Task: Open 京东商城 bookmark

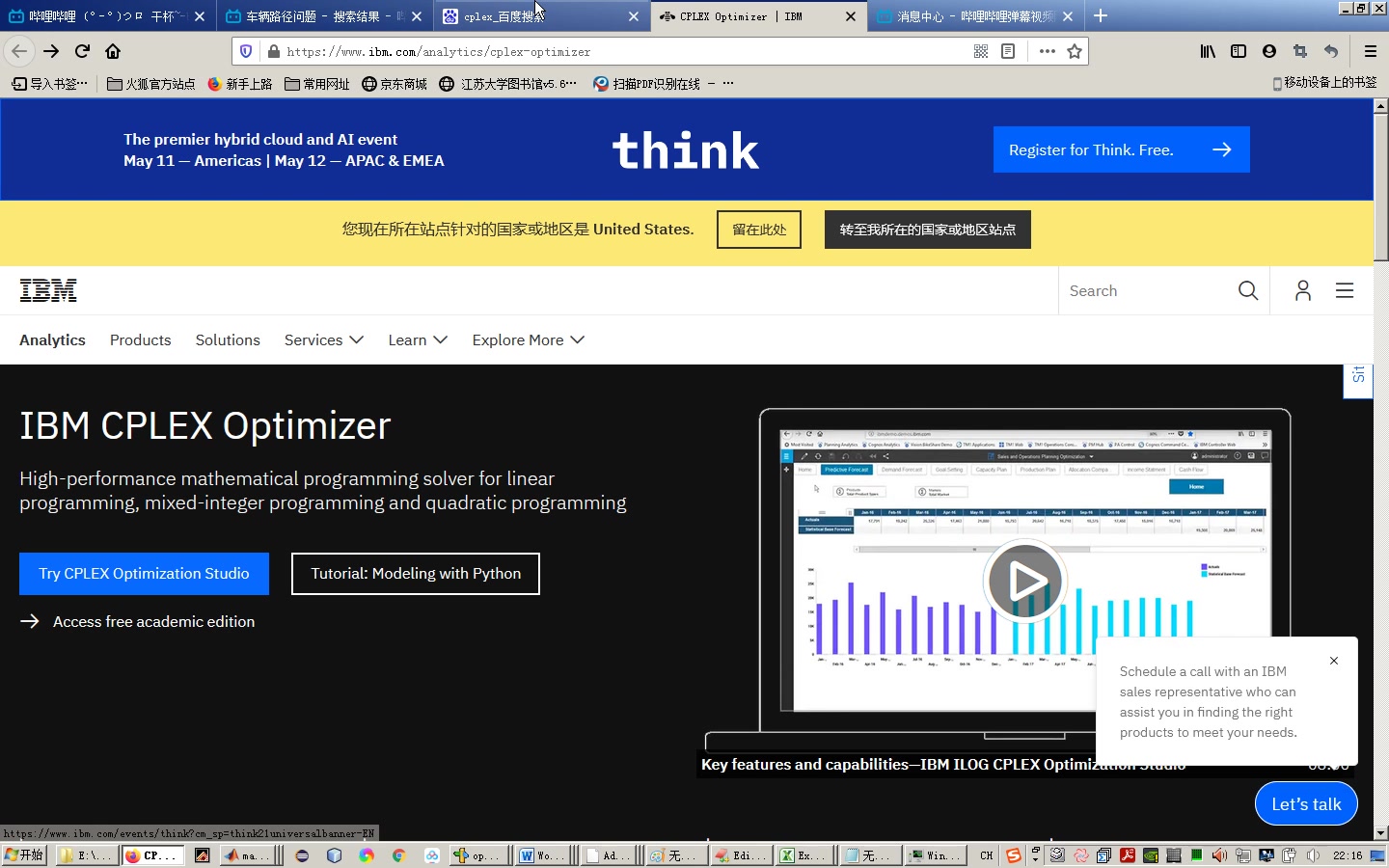Action: click(x=395, y=84)
